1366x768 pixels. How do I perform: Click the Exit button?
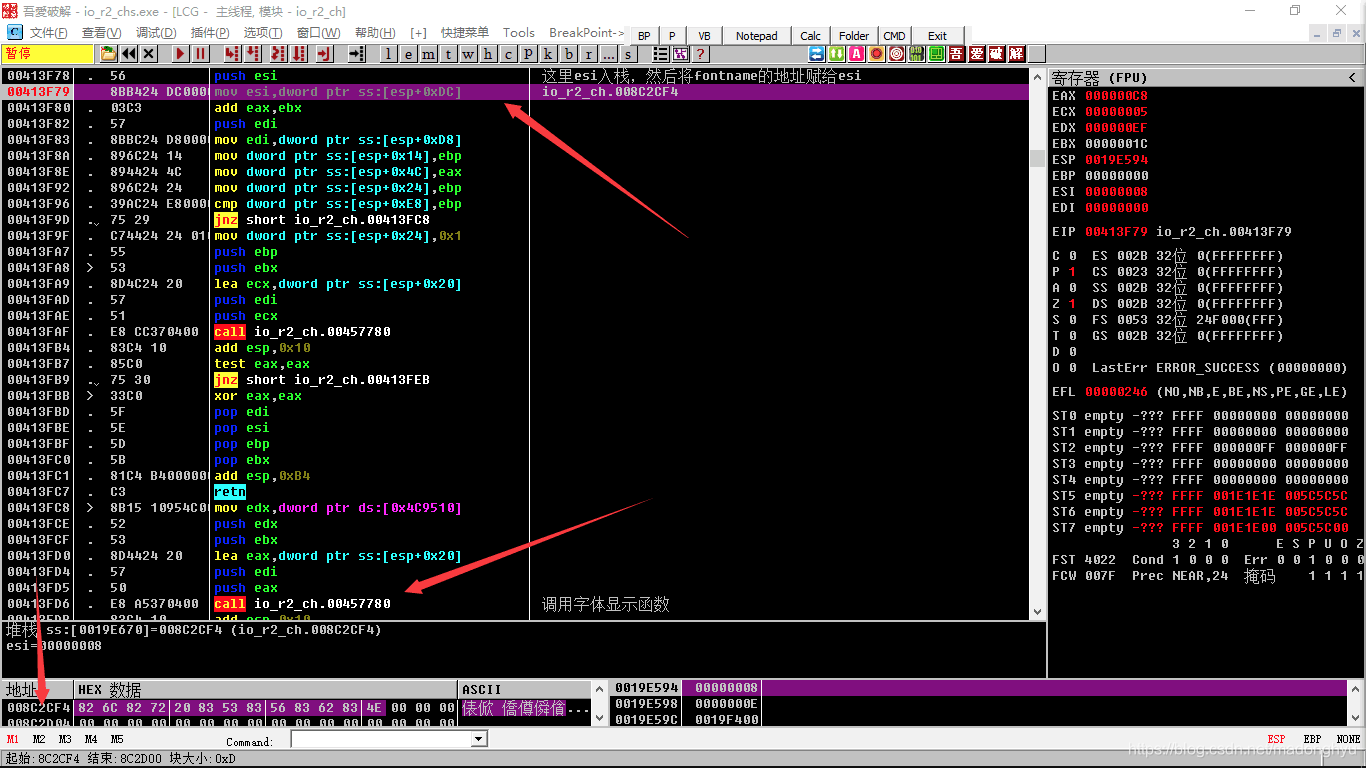pos(937,36)
